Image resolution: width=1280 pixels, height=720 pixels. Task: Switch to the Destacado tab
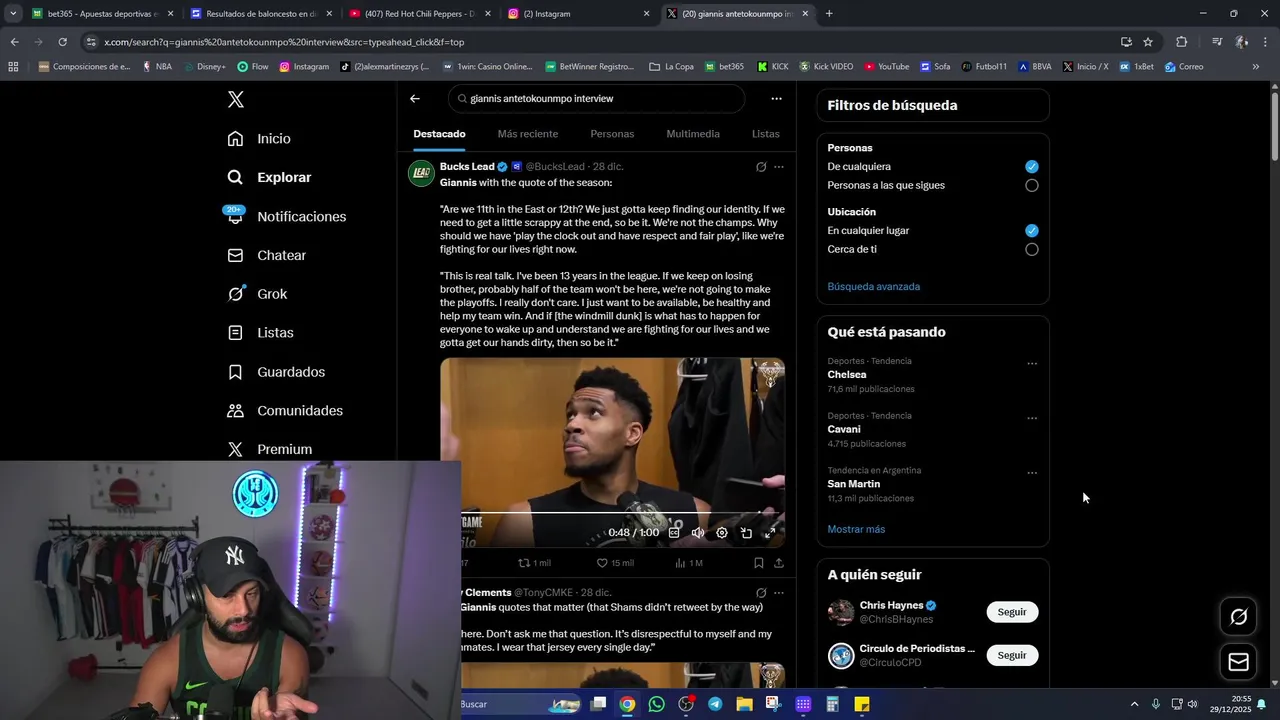[439, 134]
